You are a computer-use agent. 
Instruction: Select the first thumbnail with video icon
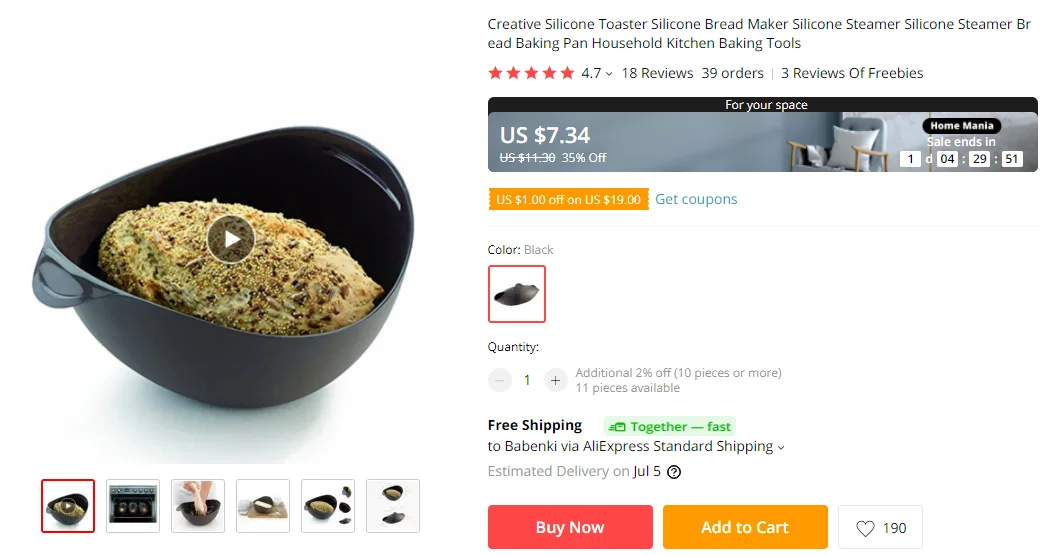(x=68, y=506)
